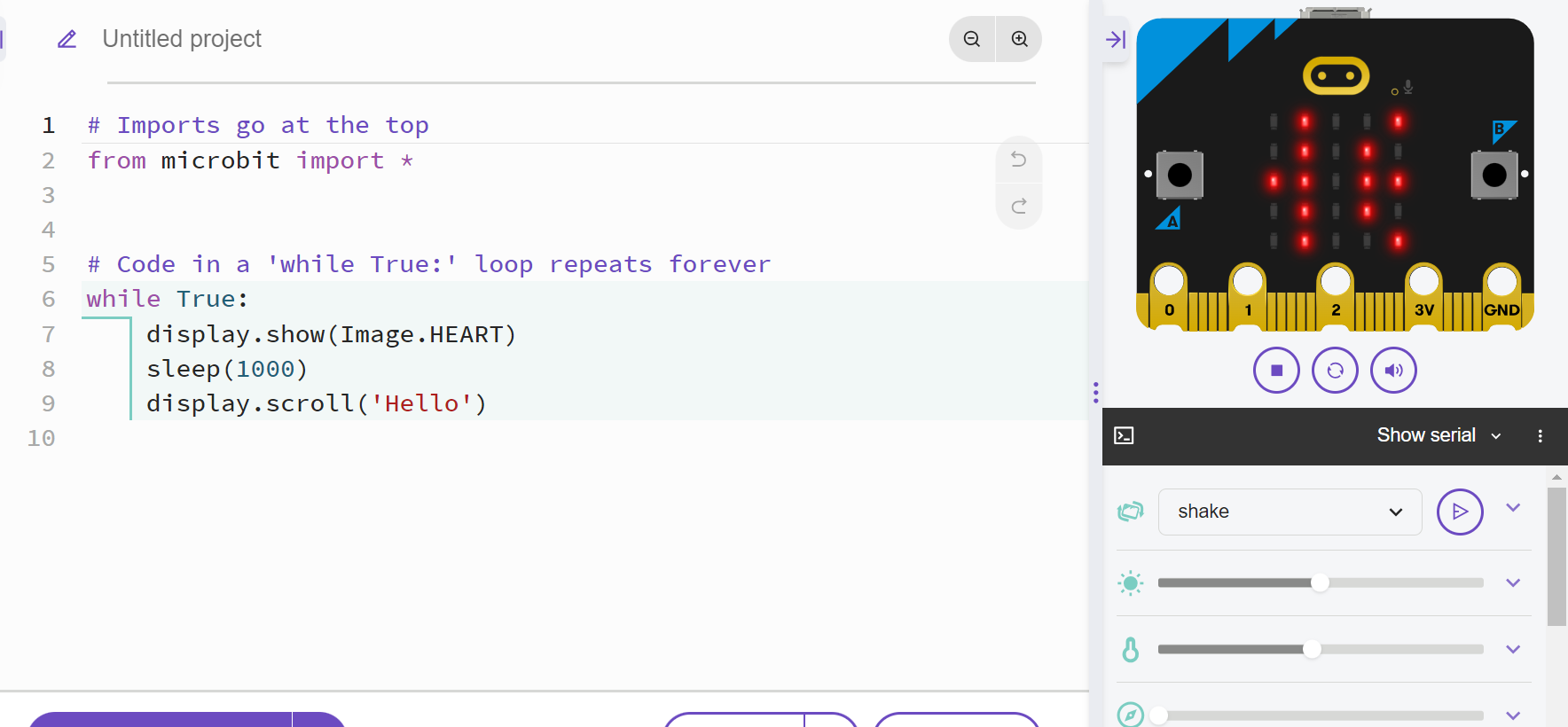Mute the simulator sound
1568x727 pixels.
click(1393, 370)
